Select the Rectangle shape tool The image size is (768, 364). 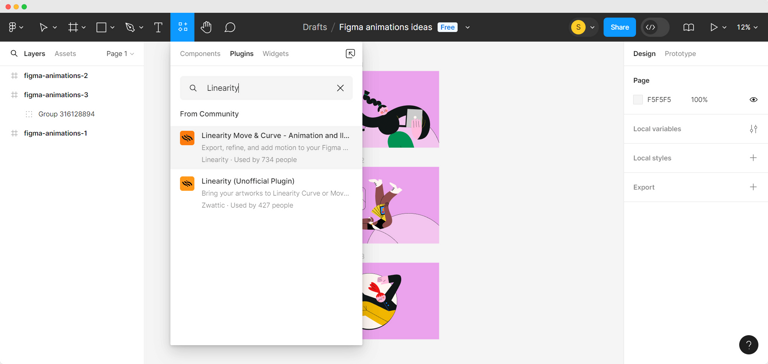pos(101,27)
